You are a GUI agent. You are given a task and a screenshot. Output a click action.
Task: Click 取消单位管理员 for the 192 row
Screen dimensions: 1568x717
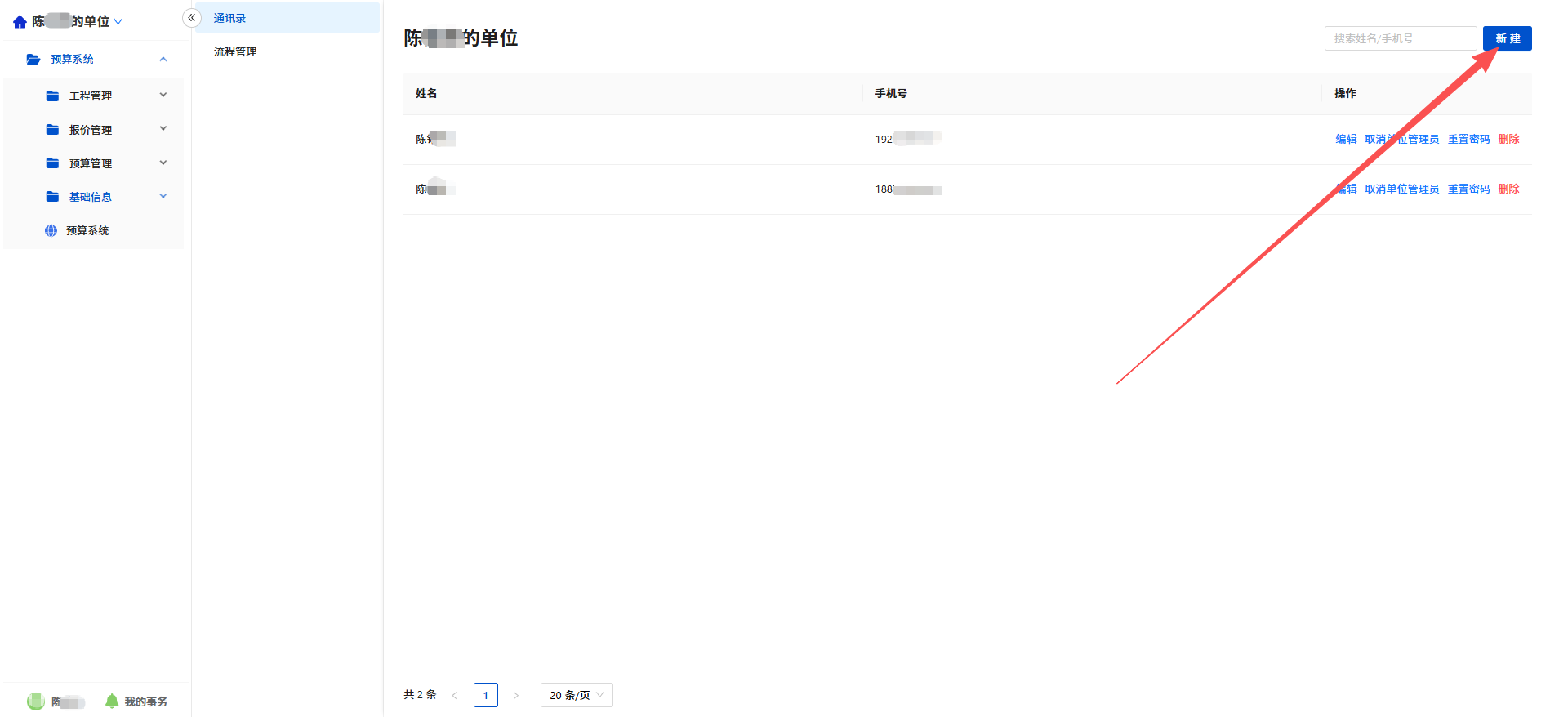pyautogui.click(x=1401, y=139)
